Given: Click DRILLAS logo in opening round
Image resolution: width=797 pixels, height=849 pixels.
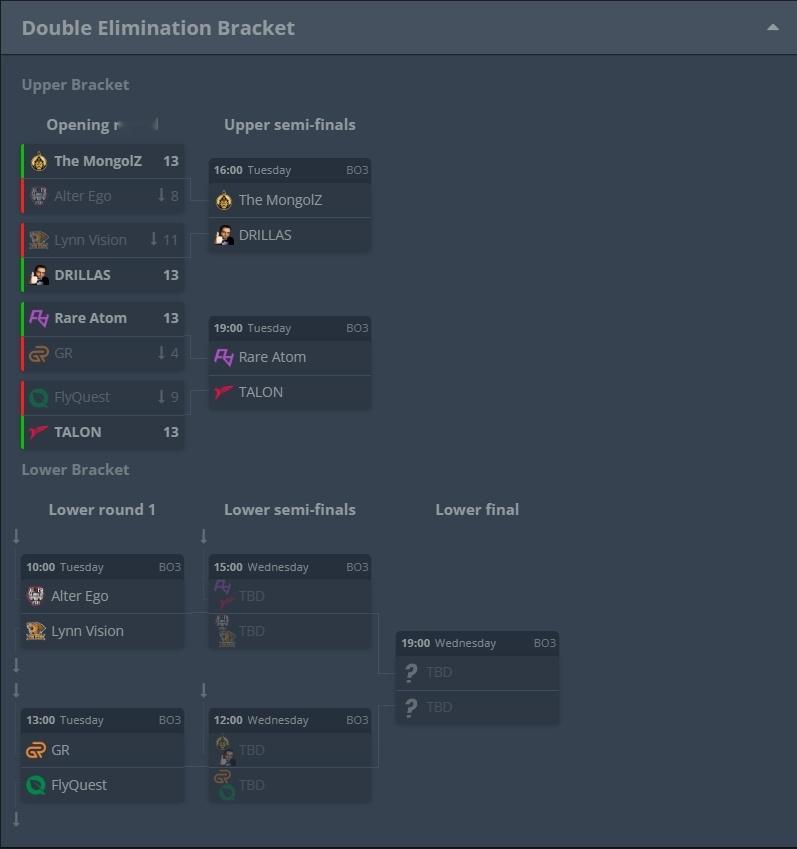Looking at the screenshot, I should tap(39, 275).
